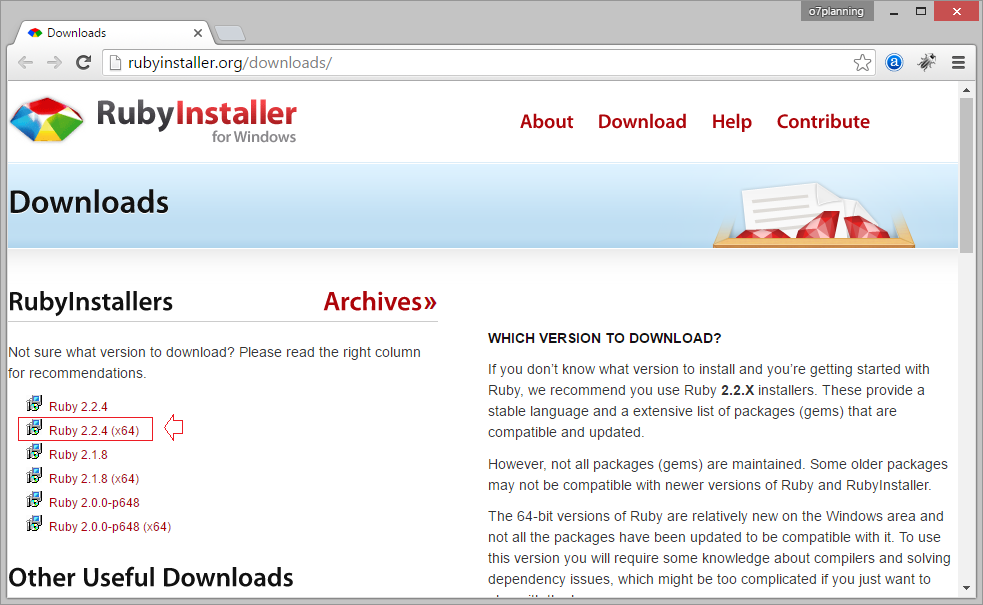Open the Chrome hamburger menu

click(x=958, y=63)
